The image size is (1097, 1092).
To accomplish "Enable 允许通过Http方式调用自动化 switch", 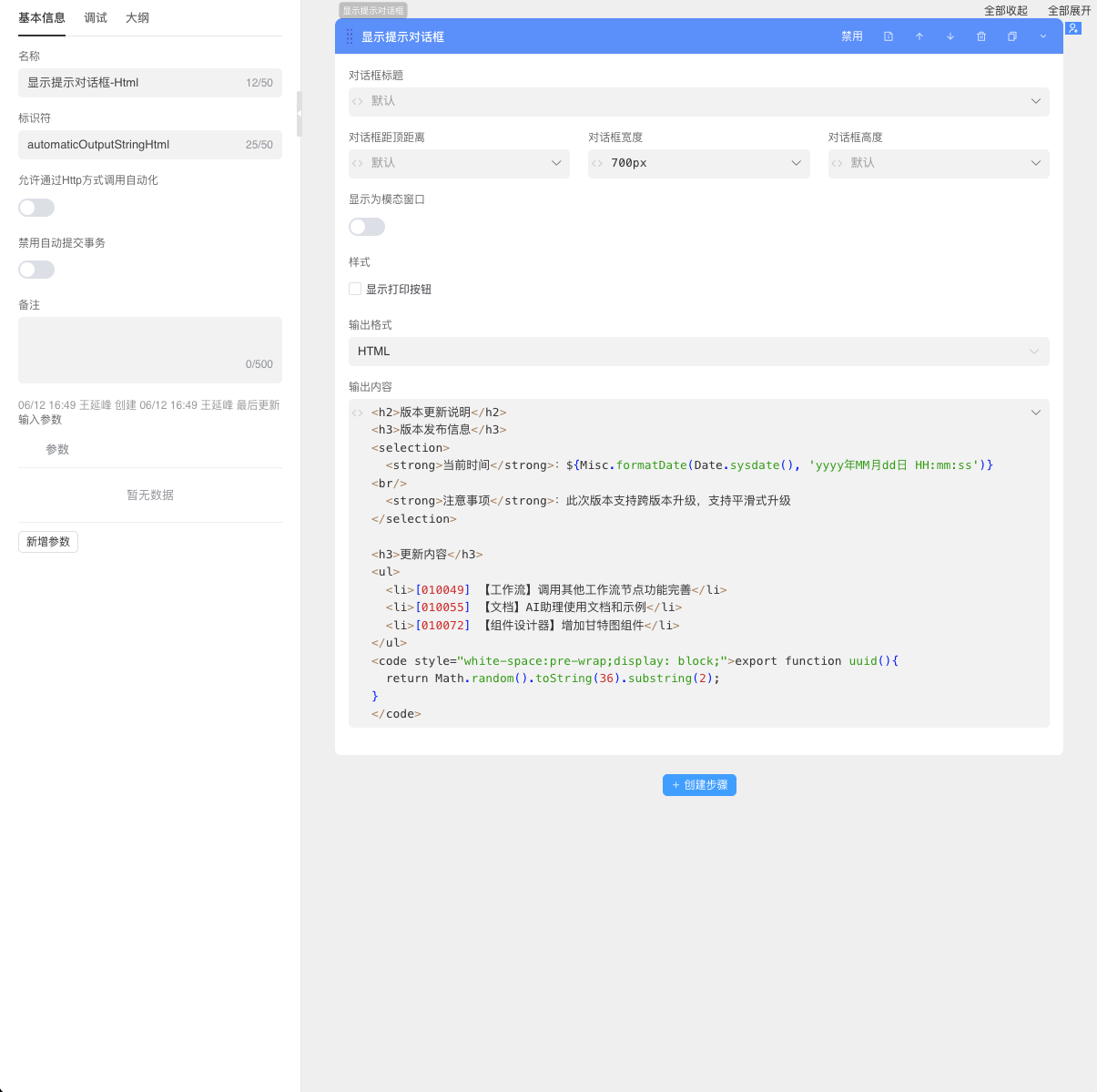I will click(36, 208).
